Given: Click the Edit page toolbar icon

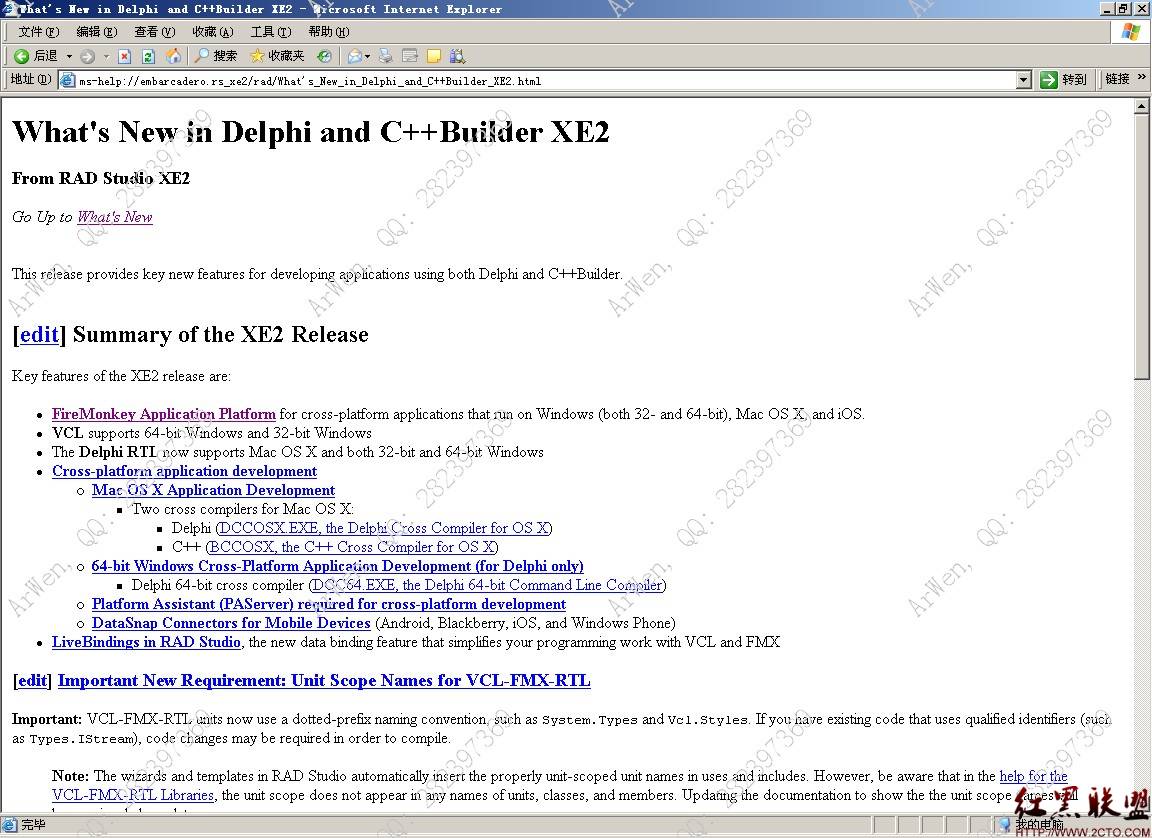Looking at the screenshot, I should coord(410,56).
